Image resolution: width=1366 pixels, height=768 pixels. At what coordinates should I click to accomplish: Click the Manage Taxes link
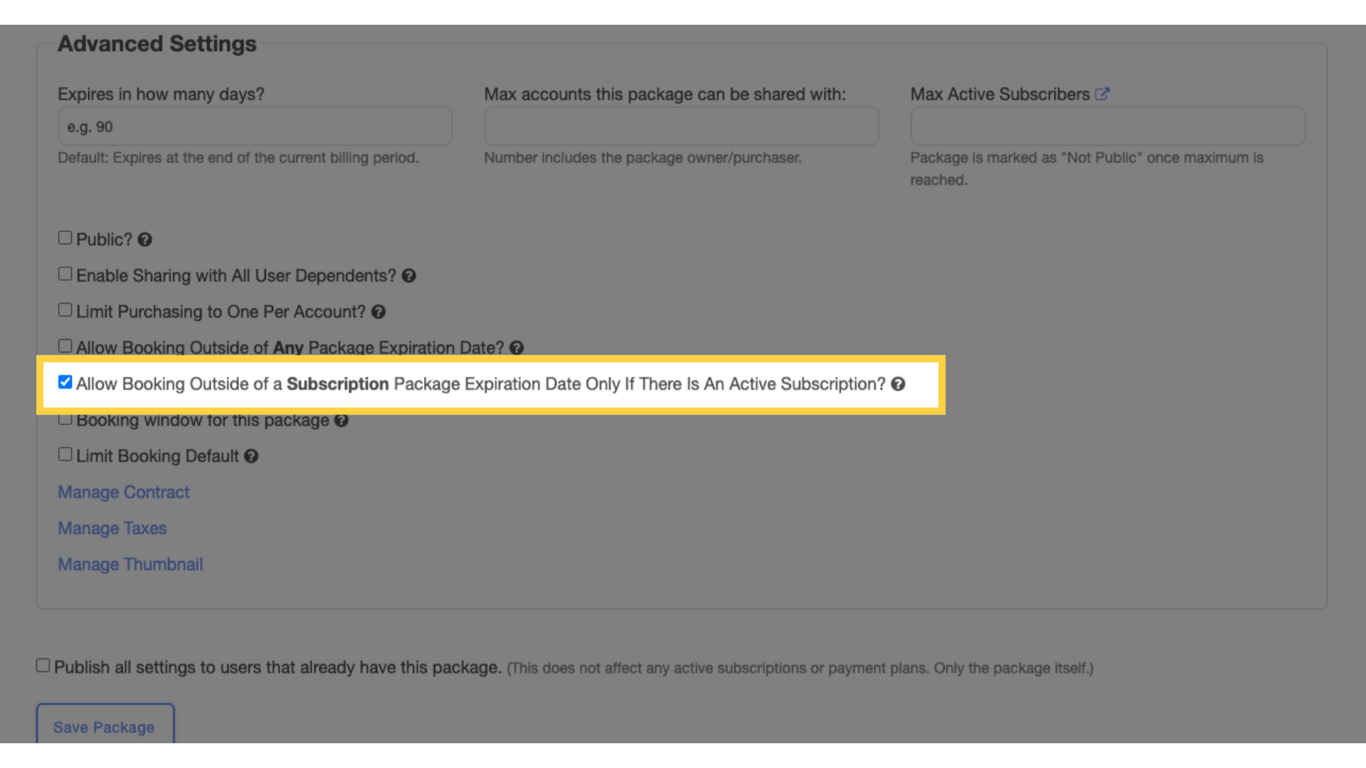click(112, 528)
